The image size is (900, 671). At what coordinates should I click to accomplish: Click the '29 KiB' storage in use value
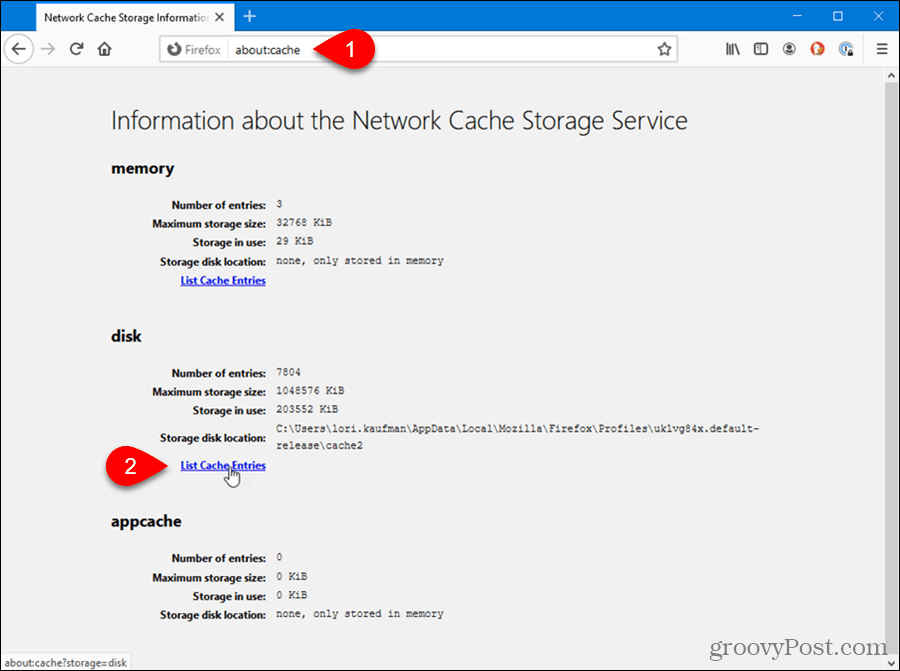(294, 241)
